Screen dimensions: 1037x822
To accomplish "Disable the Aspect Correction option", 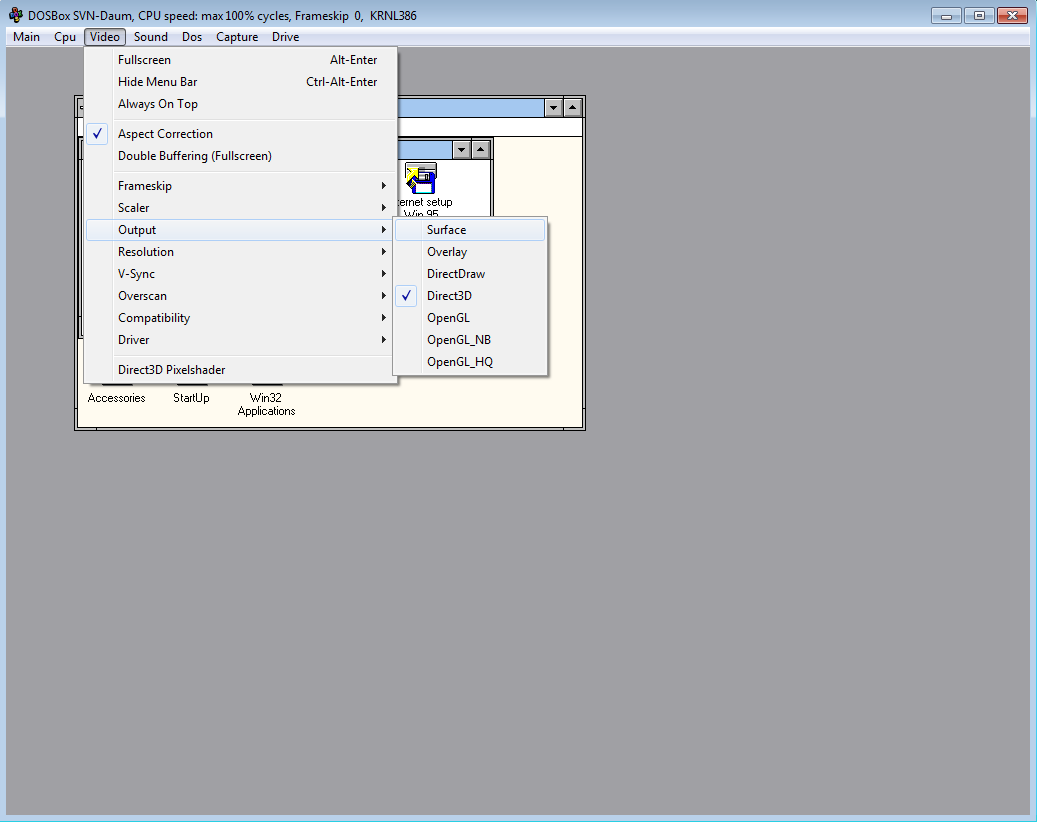I will tap(165, 134).
